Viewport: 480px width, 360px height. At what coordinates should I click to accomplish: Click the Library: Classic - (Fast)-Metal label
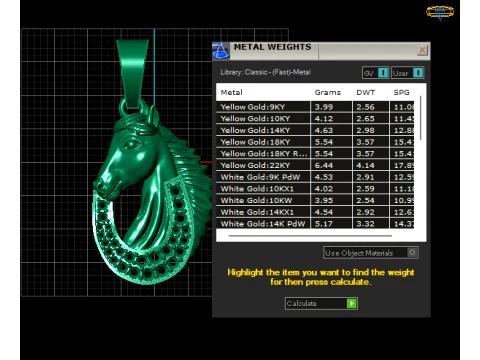tap(265, 72)
